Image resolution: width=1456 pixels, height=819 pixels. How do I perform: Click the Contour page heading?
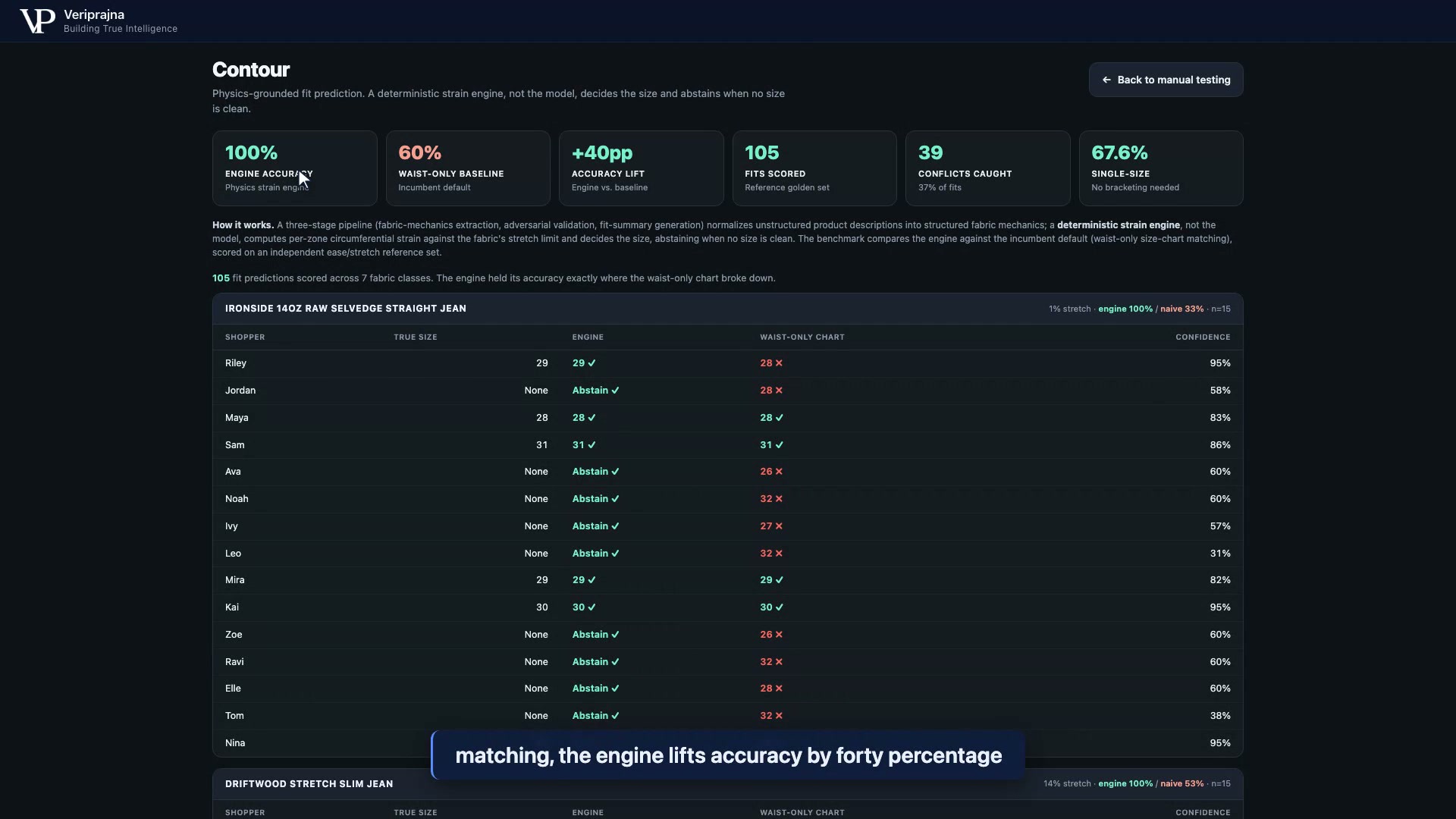click(x=251, y=70)
